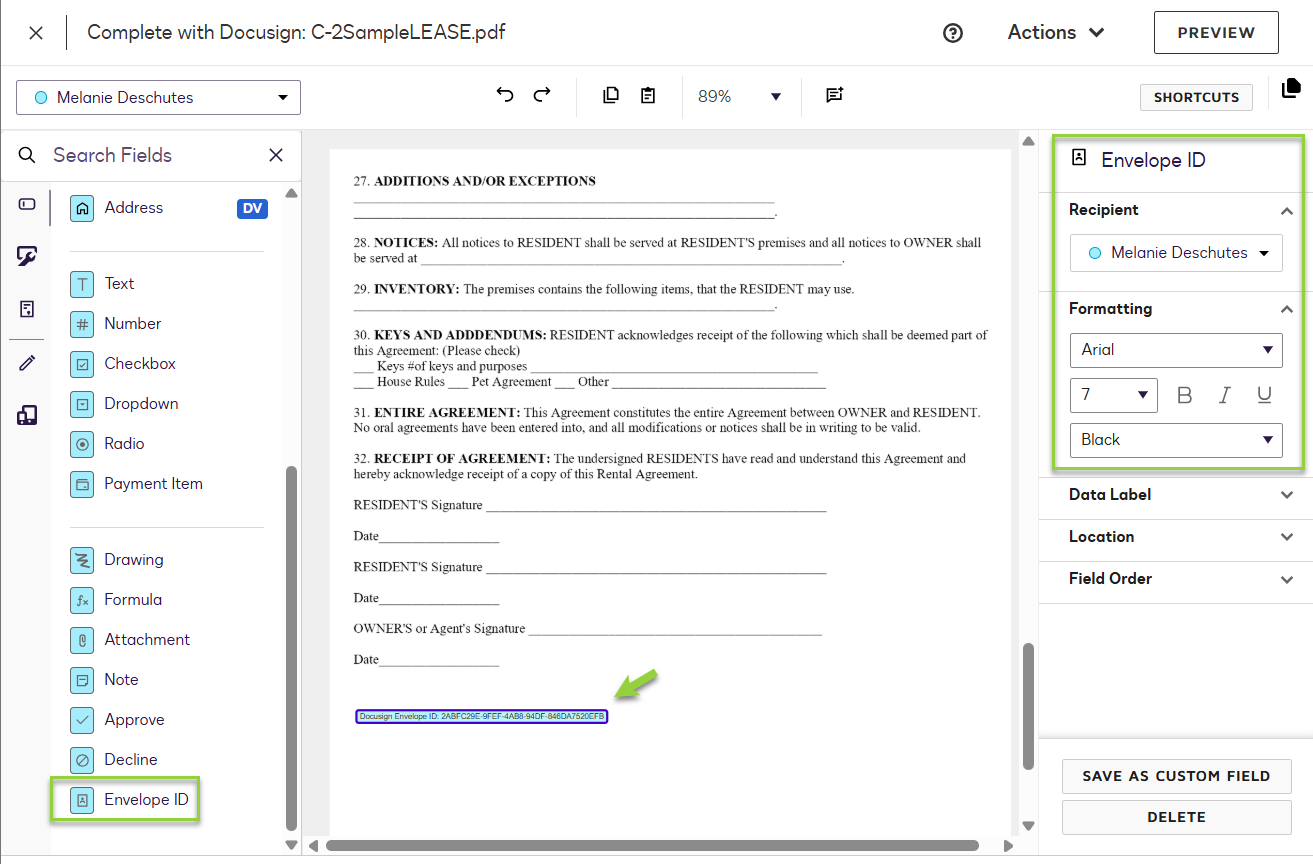Open the add comment tool
Image resolution: width=1313 pixels, height=864 pixels.
pyautogui.click(x=834, y=95)
